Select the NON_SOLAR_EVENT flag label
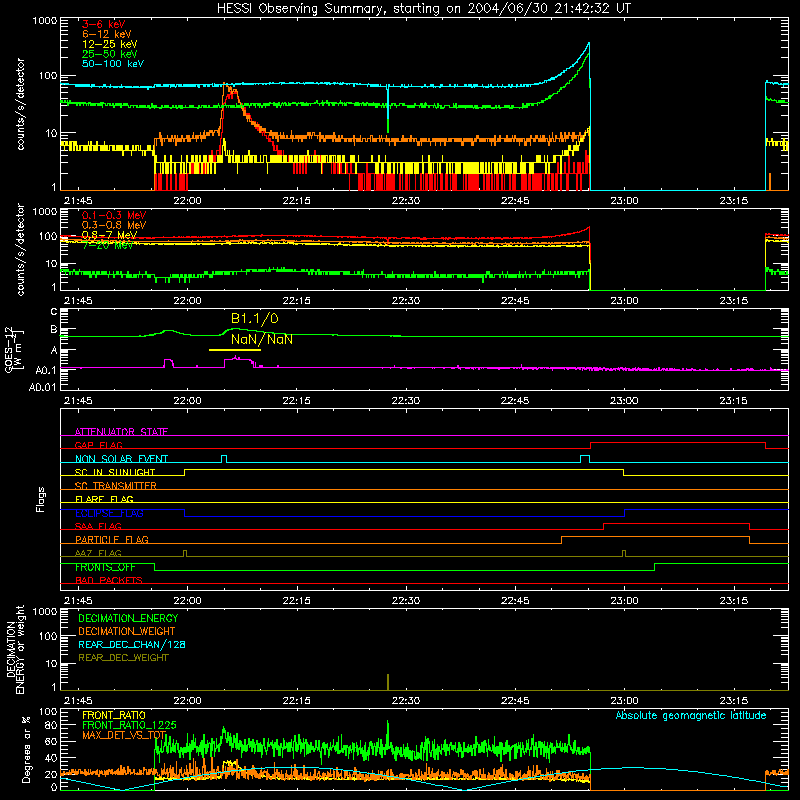Viewport: 800px width, 800px height. point(121,459)
